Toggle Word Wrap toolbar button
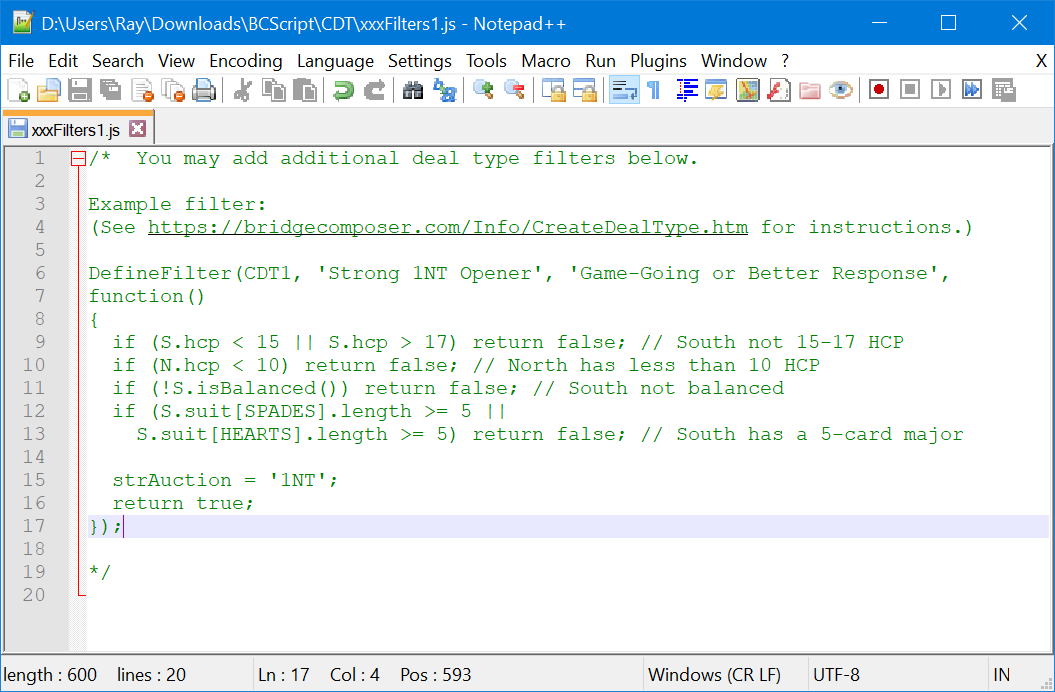 (x=624, y=90)
